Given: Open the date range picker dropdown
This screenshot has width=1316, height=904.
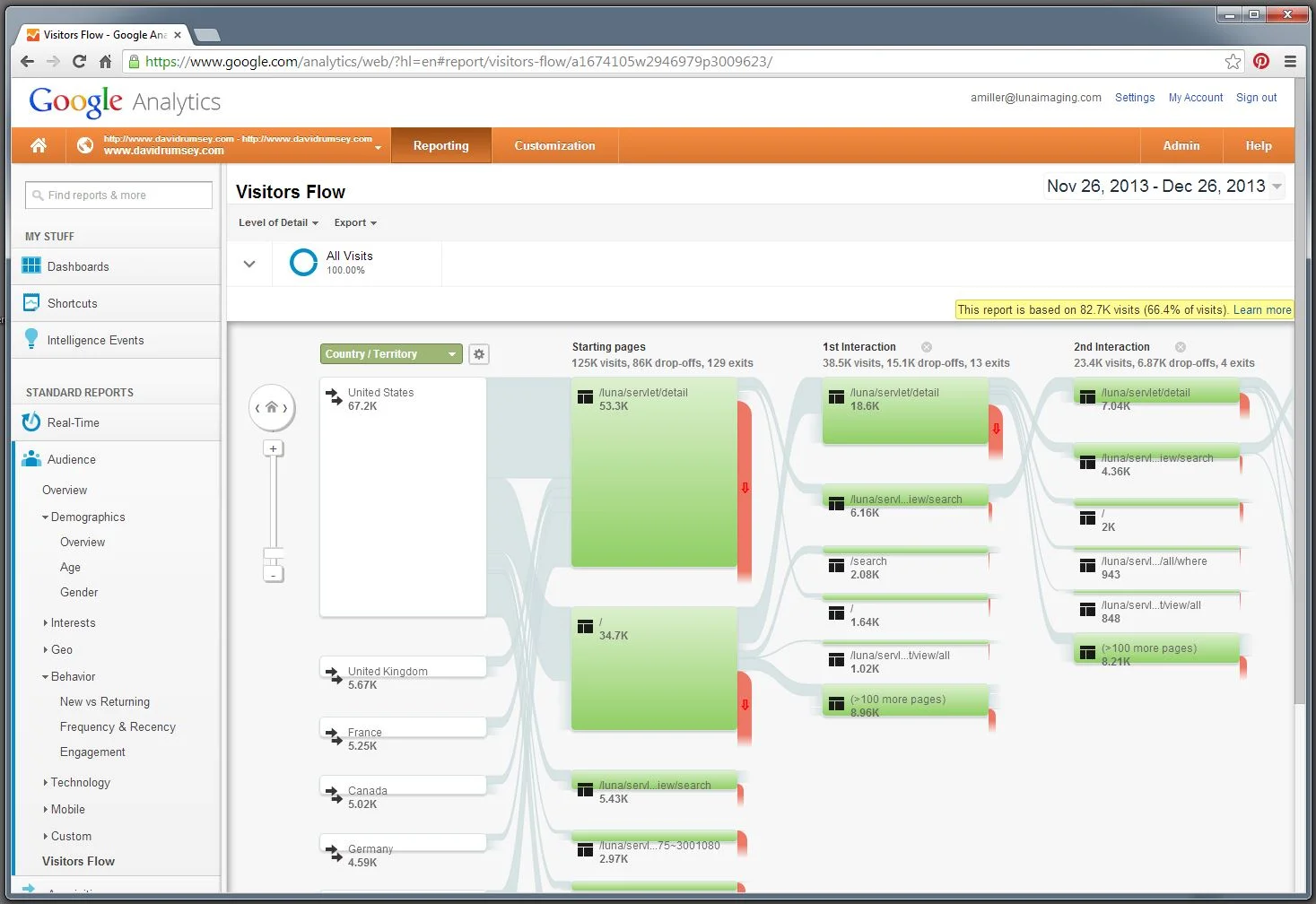Looking at the screenshot, I should click(1164, 186).
